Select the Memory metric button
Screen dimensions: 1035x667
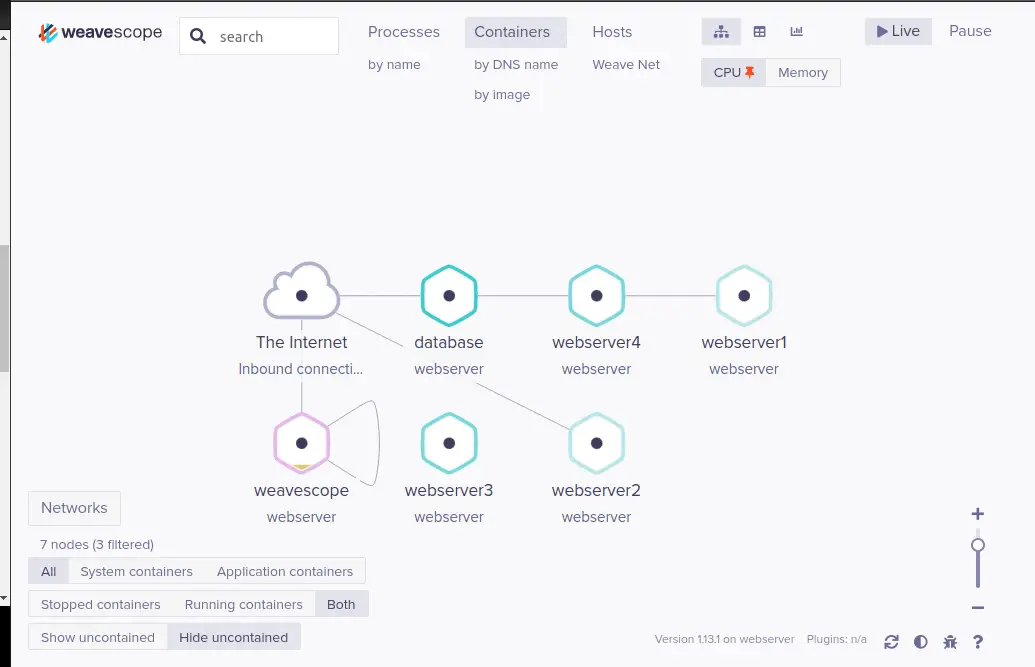coord(802,73)
